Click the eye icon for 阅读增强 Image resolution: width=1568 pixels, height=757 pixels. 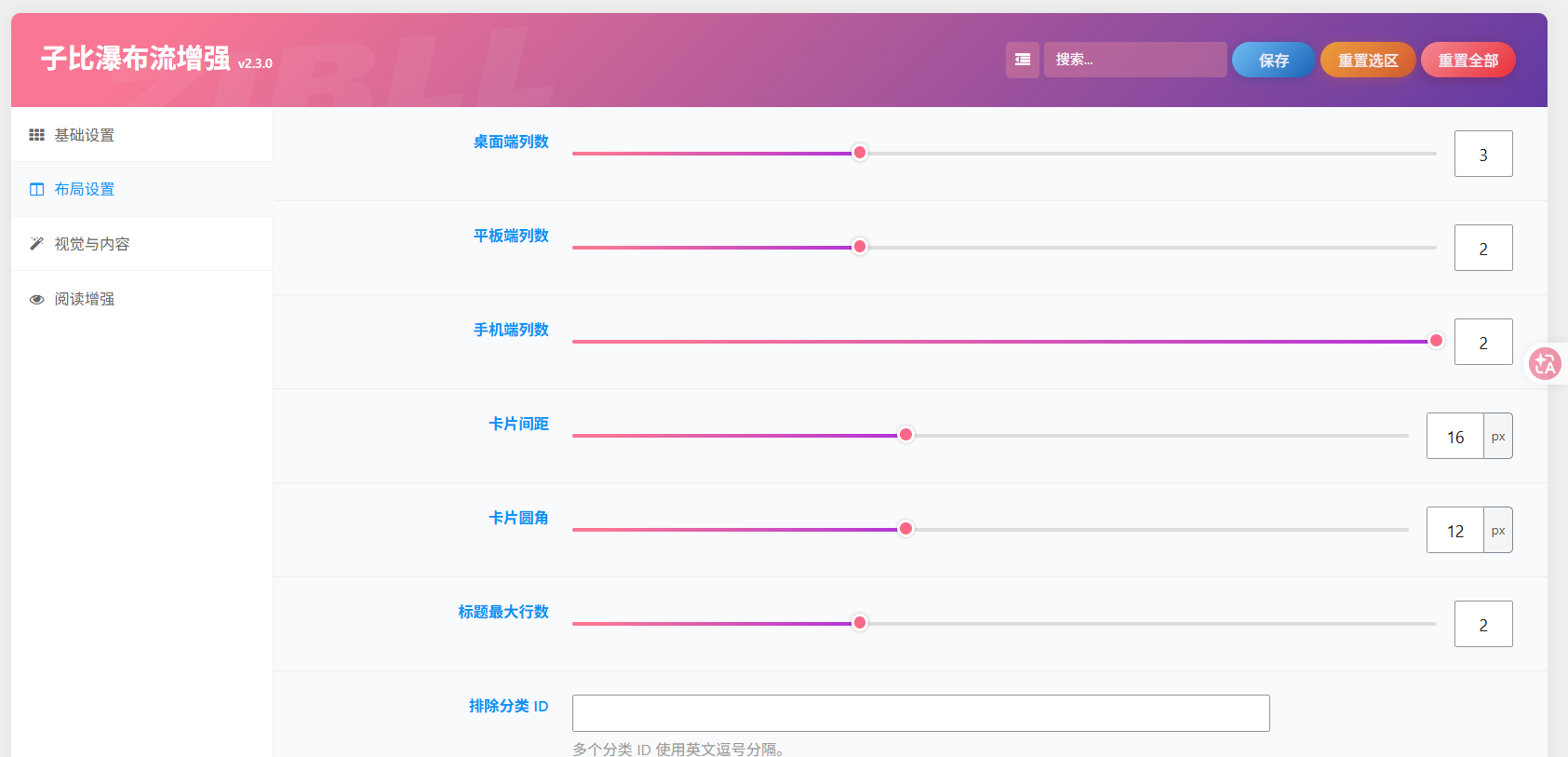tap(36, 299)
